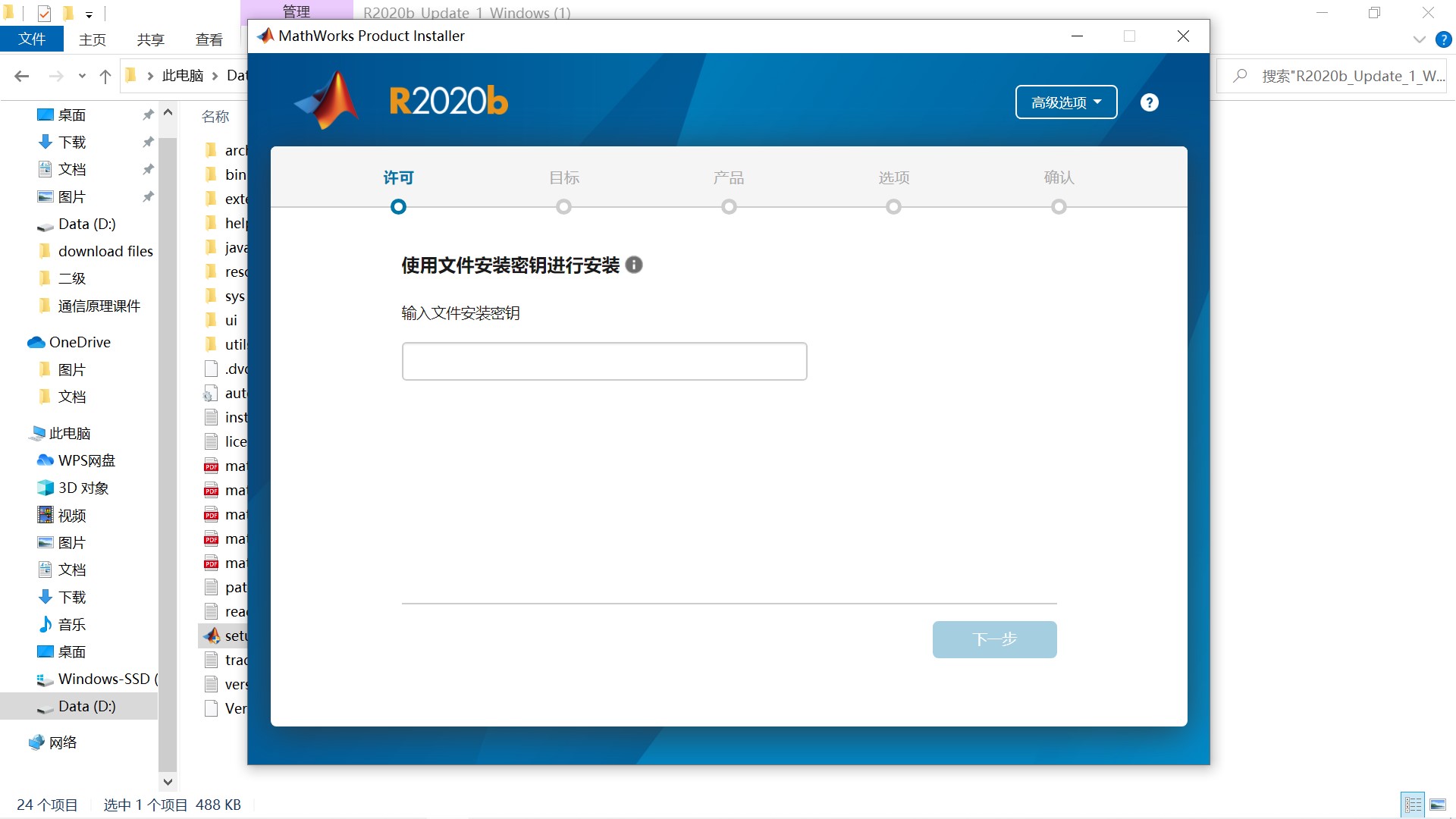
Task: Open 下载 in Quick access
Action: [x=72, y=142]
